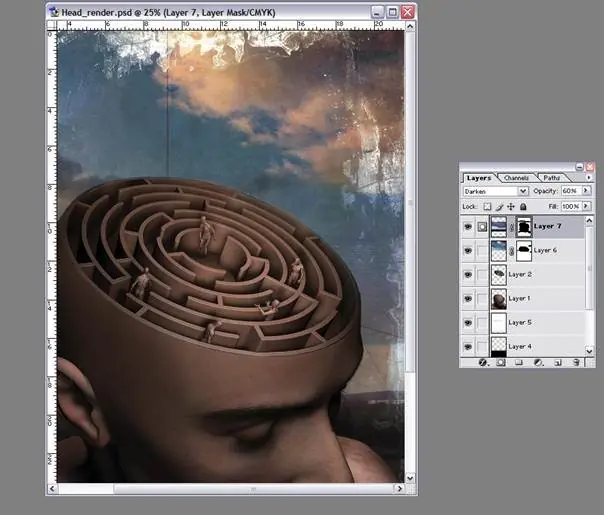The image size is (604, 515).
Task: Click the document horizontal scroll left arrow
Action: click(x=52, y=489)
